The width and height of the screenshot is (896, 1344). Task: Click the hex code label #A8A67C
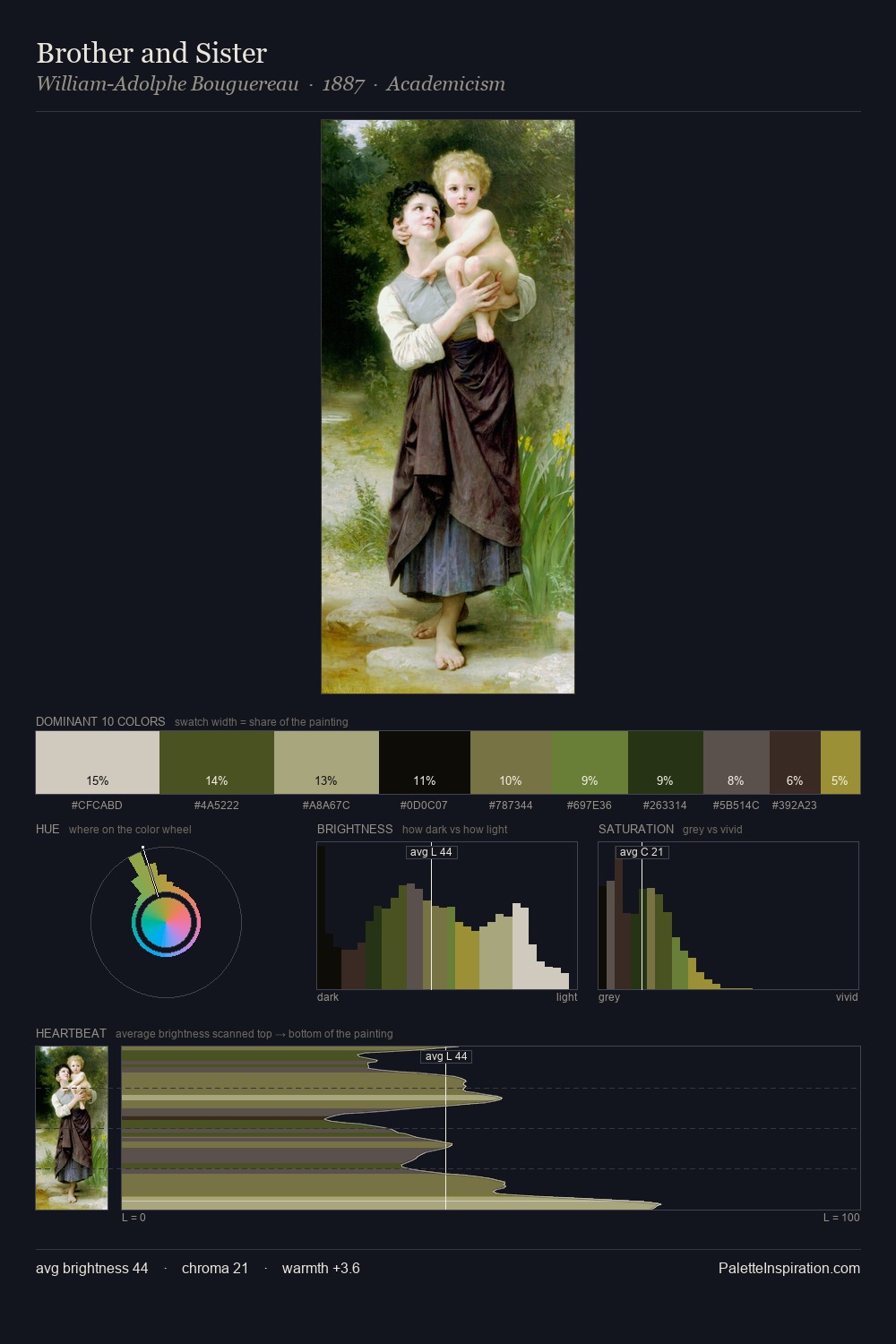click(326, 806)
